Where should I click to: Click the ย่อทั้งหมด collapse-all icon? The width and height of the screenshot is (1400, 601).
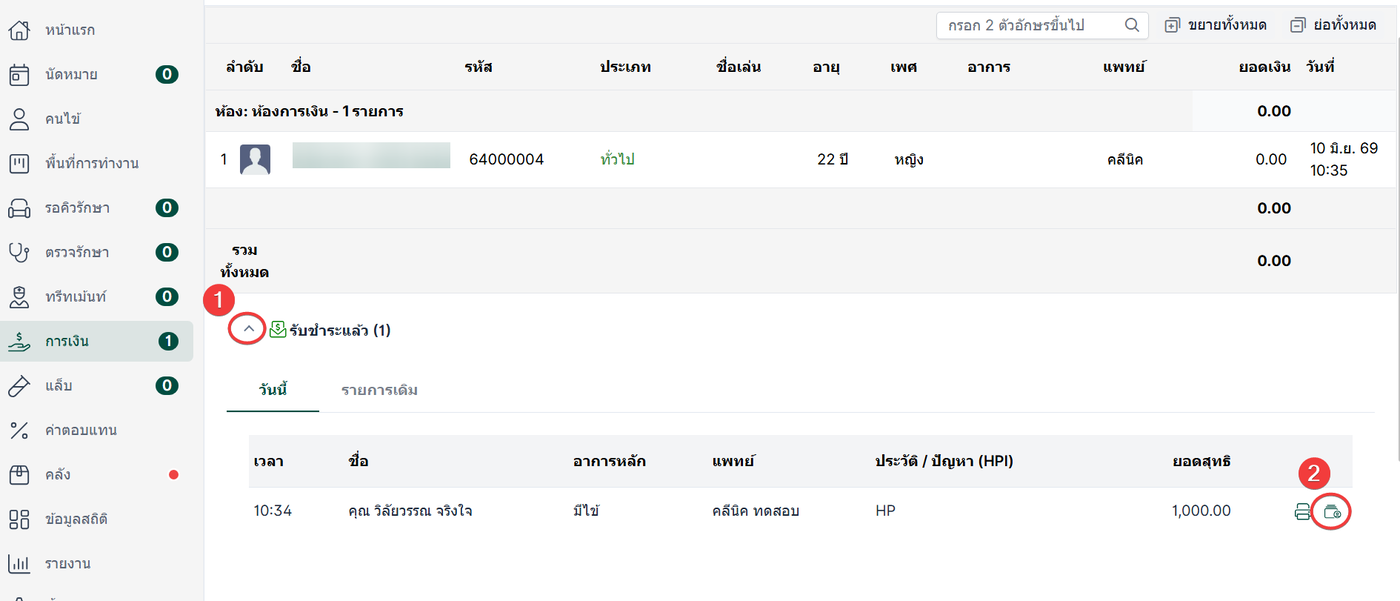click(1298, 25)
